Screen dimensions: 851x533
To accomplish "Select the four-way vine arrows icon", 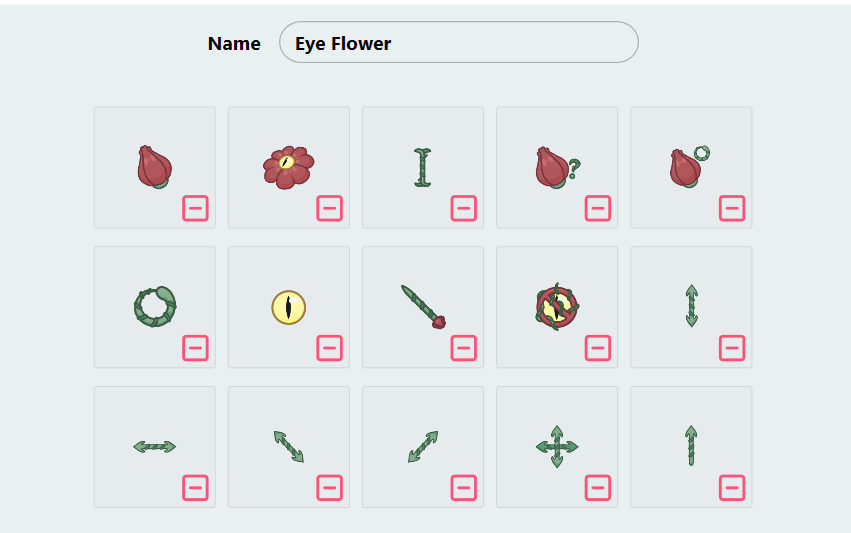I will coord(556,446).
